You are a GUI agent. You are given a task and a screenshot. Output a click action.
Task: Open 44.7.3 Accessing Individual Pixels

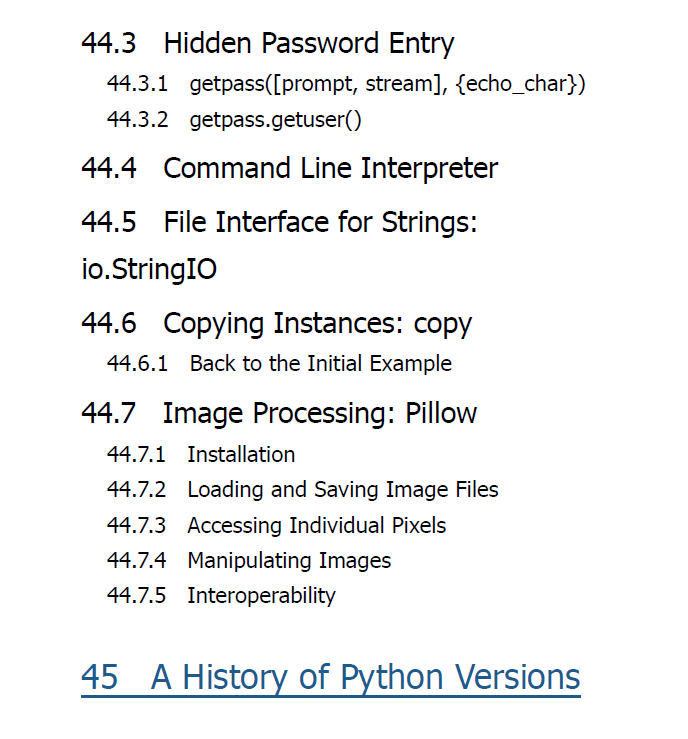pyautogui.click(x=276, y=526)
